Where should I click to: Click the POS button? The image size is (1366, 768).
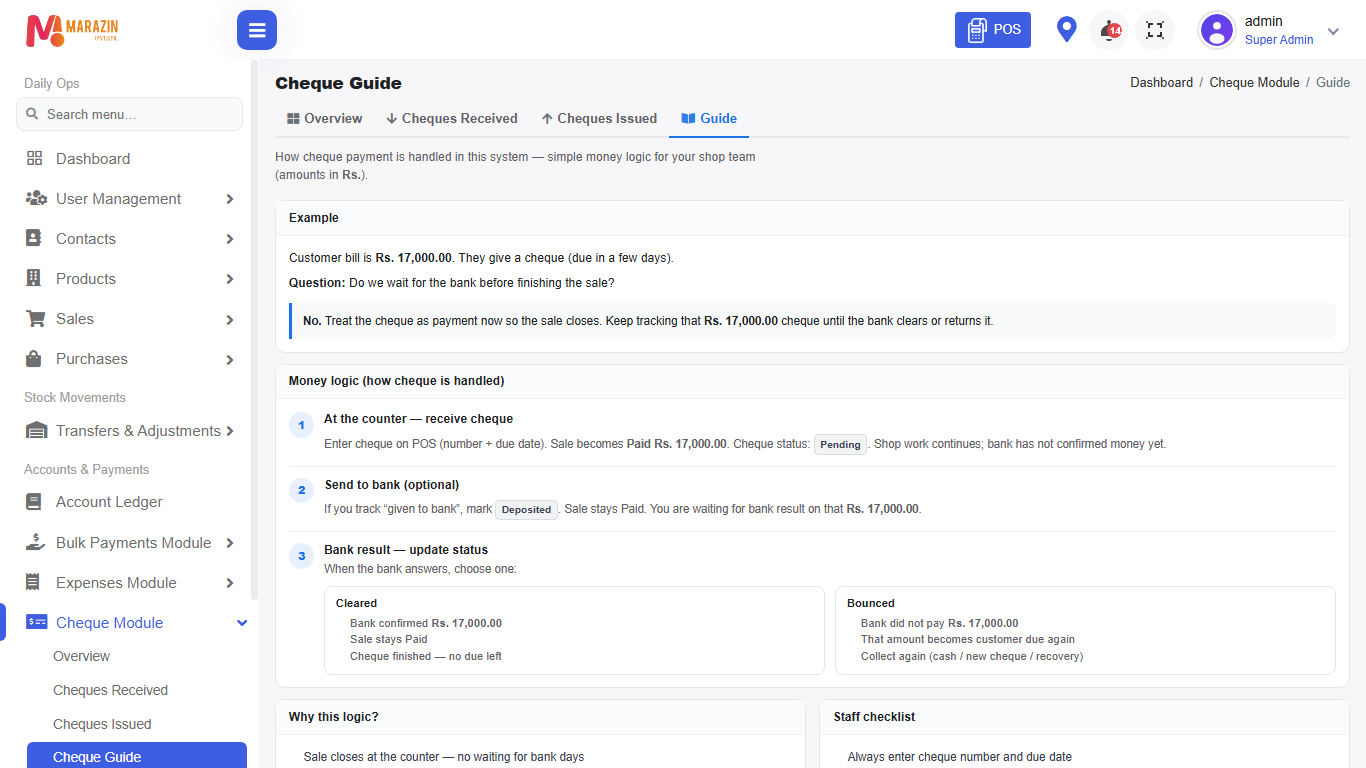(x=993, y=30)
